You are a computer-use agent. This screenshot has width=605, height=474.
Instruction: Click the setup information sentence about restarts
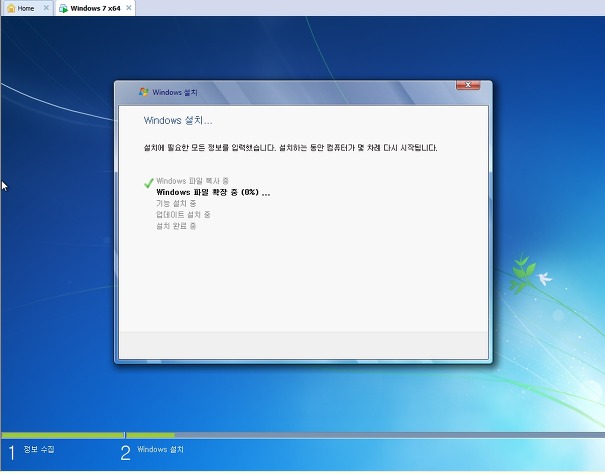coord(291,148)
